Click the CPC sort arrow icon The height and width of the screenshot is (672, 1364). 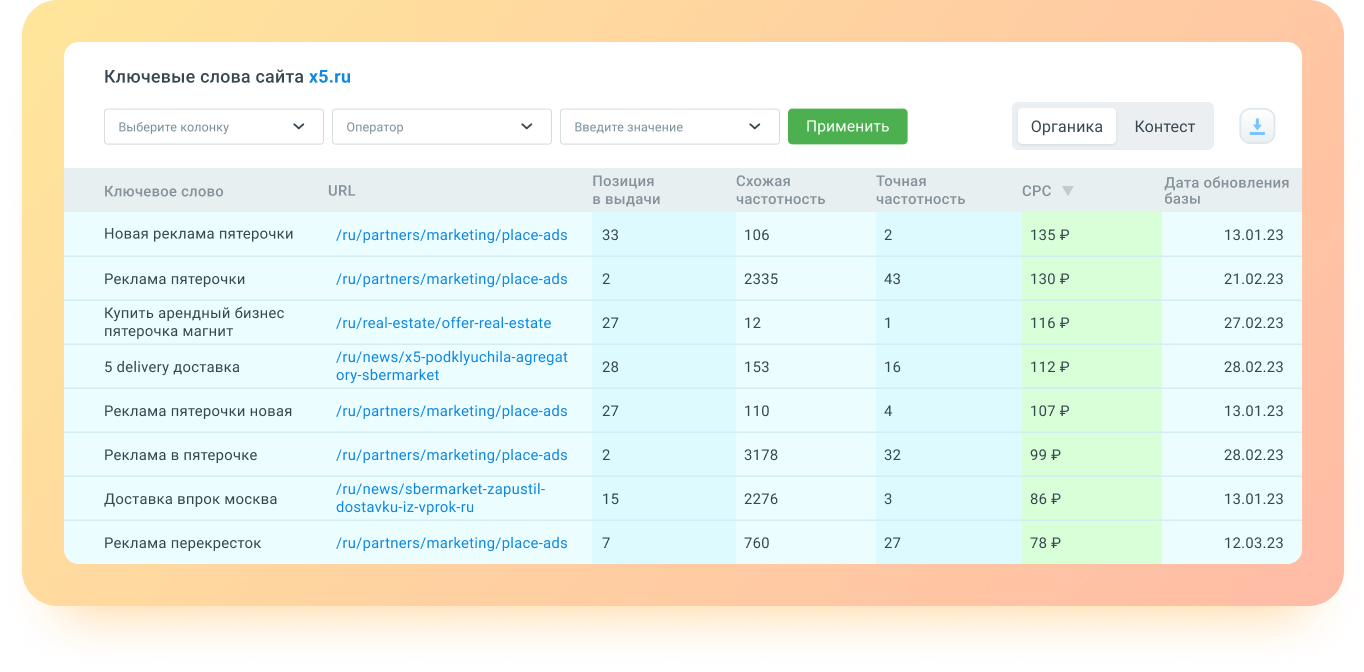coord(1067,191)
